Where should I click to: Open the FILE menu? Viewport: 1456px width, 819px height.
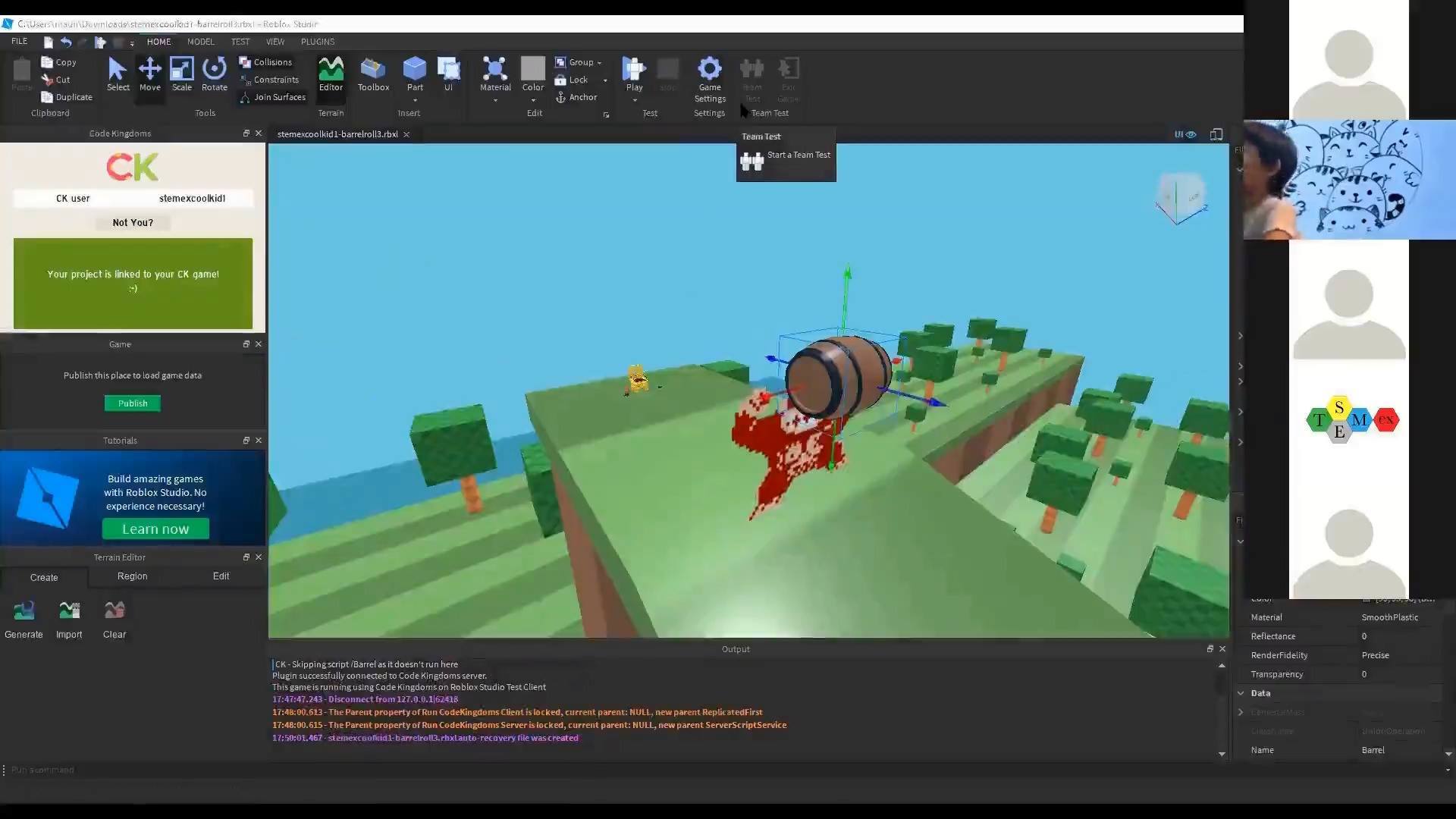tap(20, 42)
